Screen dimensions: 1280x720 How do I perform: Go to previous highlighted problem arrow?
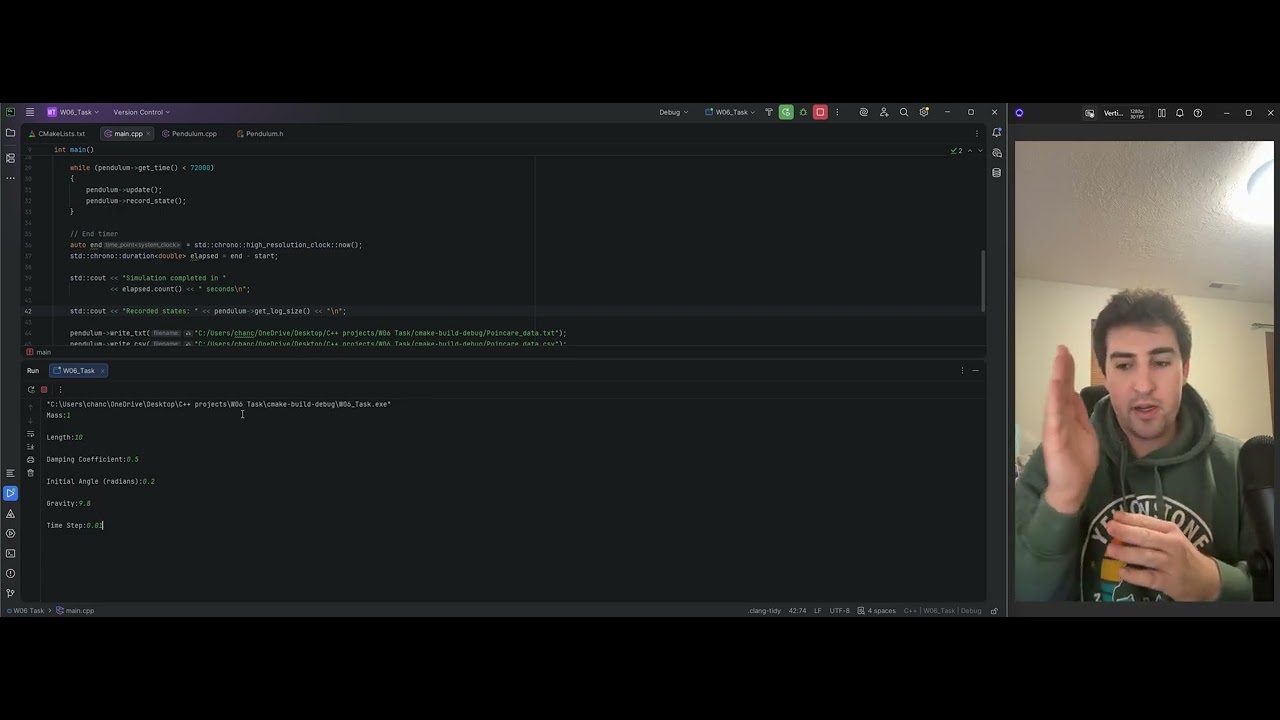pyautogui.click(x=969, y=150)
